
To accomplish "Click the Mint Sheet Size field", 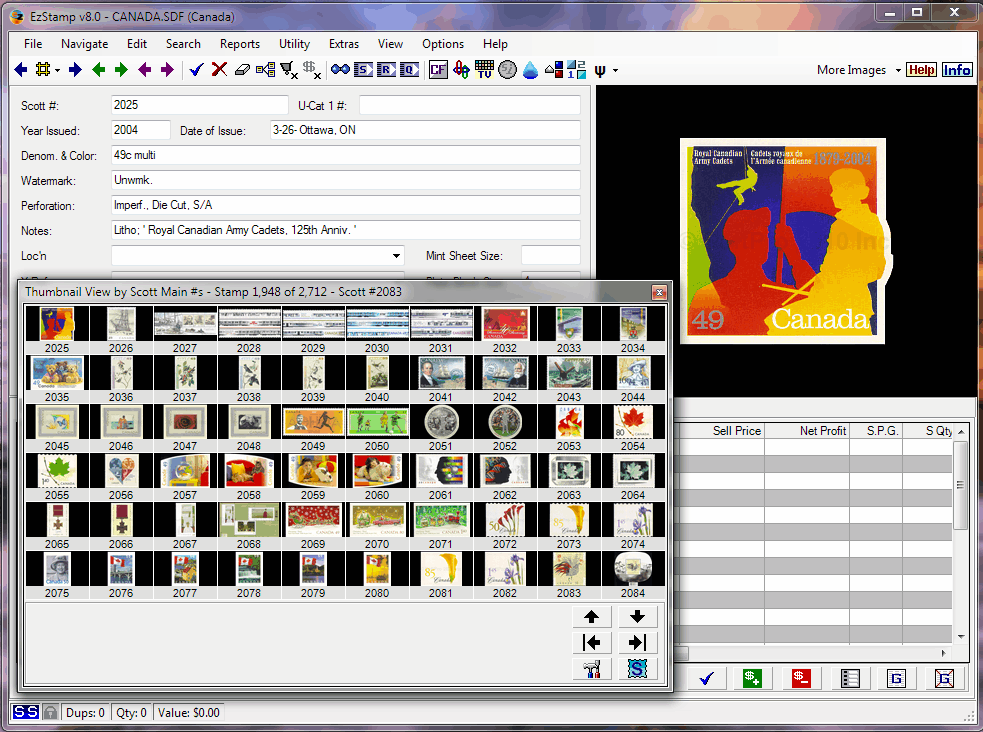I will tap(550, 256).
